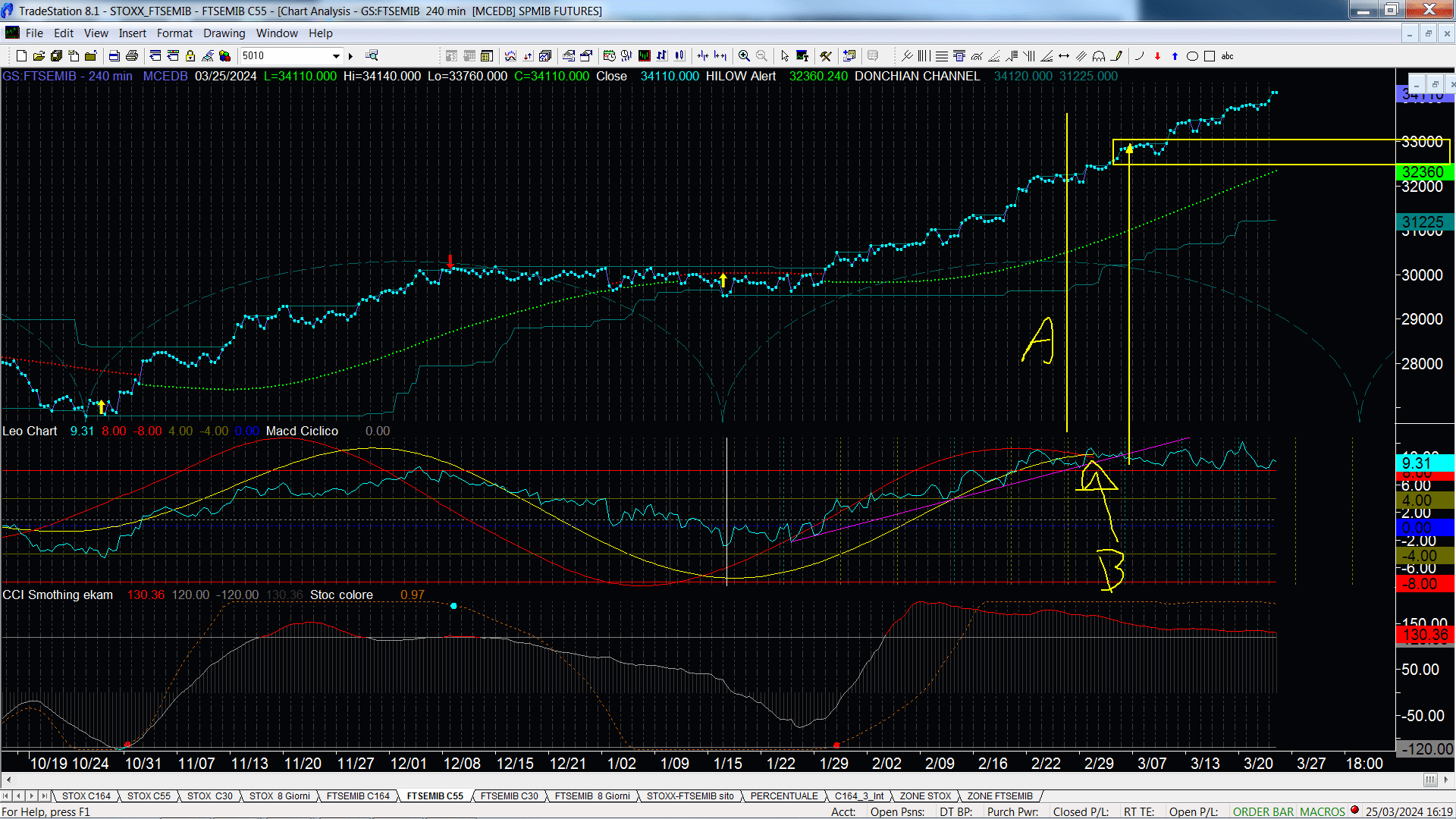Select the rectangle drawing tool
The width and height of the screenshot is (1456, 819).
[1210, 56]
